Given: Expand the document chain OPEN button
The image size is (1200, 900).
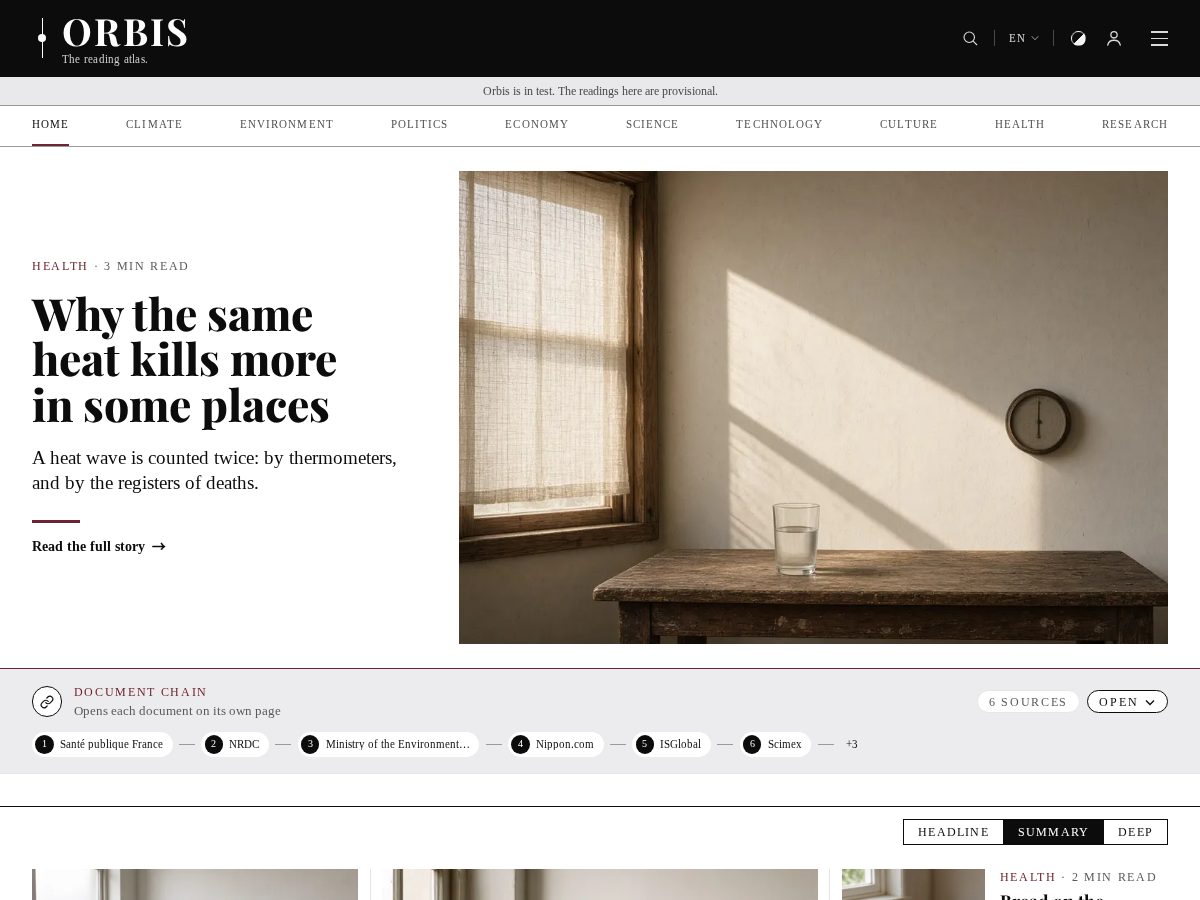Looking at the screenshot, I should [x=1127, y=702].
